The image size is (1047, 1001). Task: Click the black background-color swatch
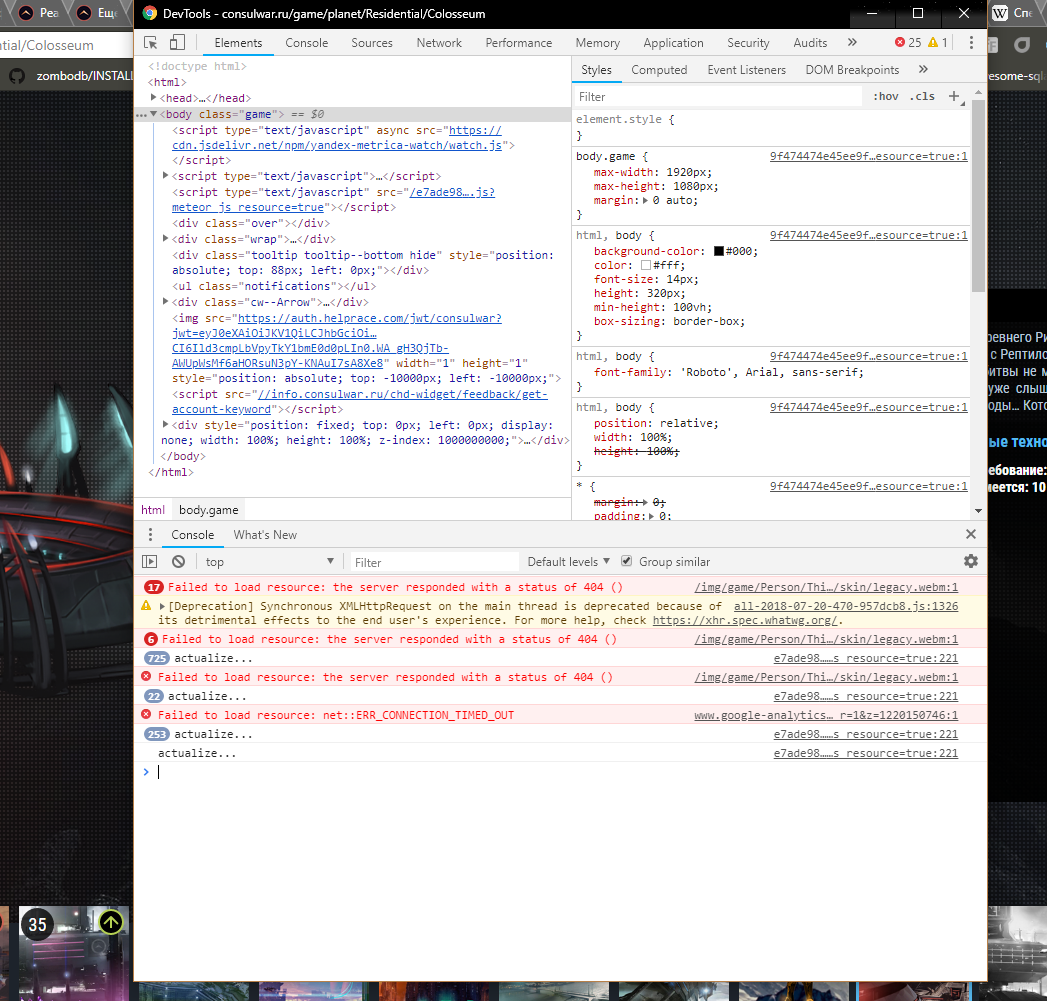[719, 251]
